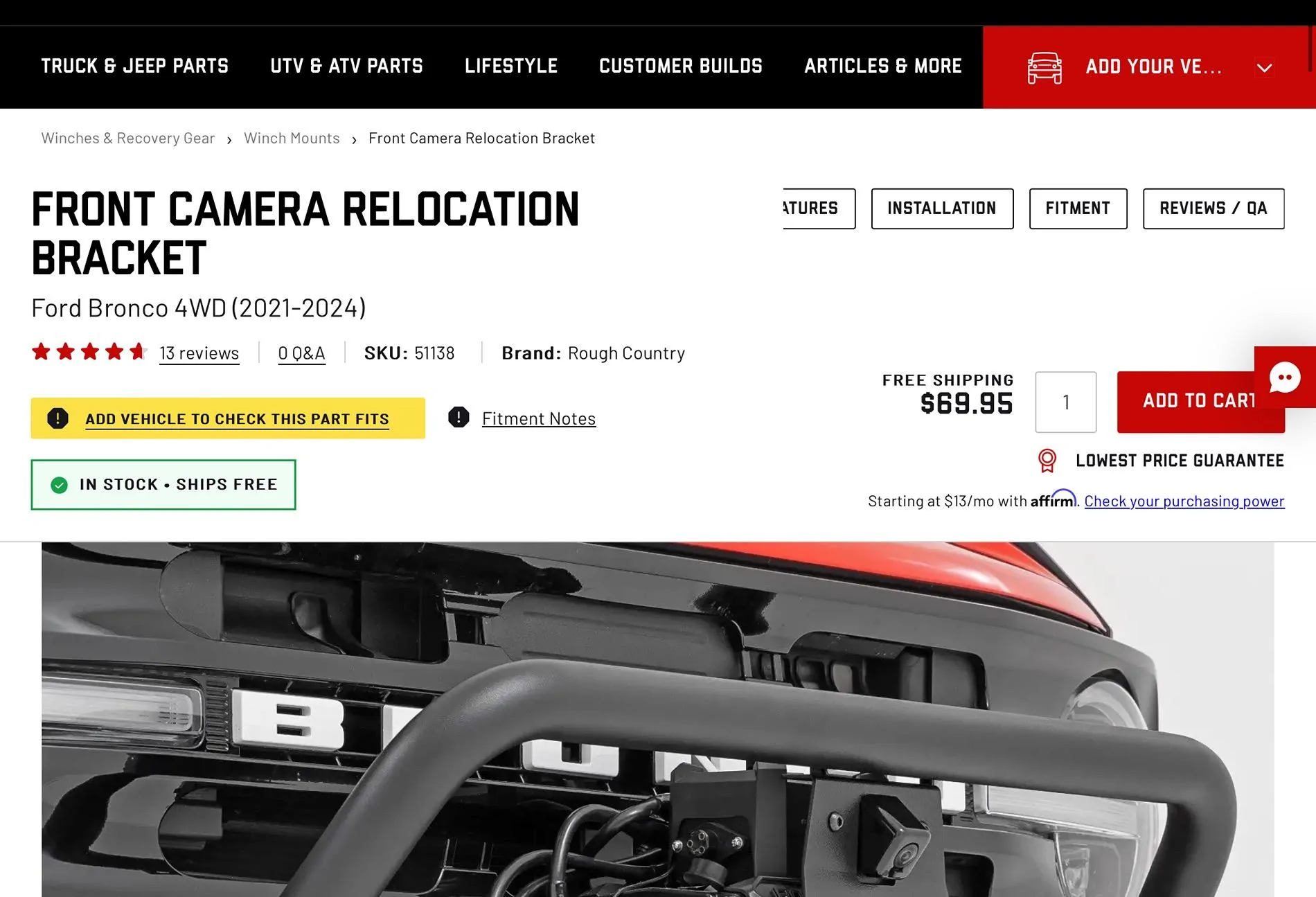Open Check your purchasing power link

(1184, 501)
